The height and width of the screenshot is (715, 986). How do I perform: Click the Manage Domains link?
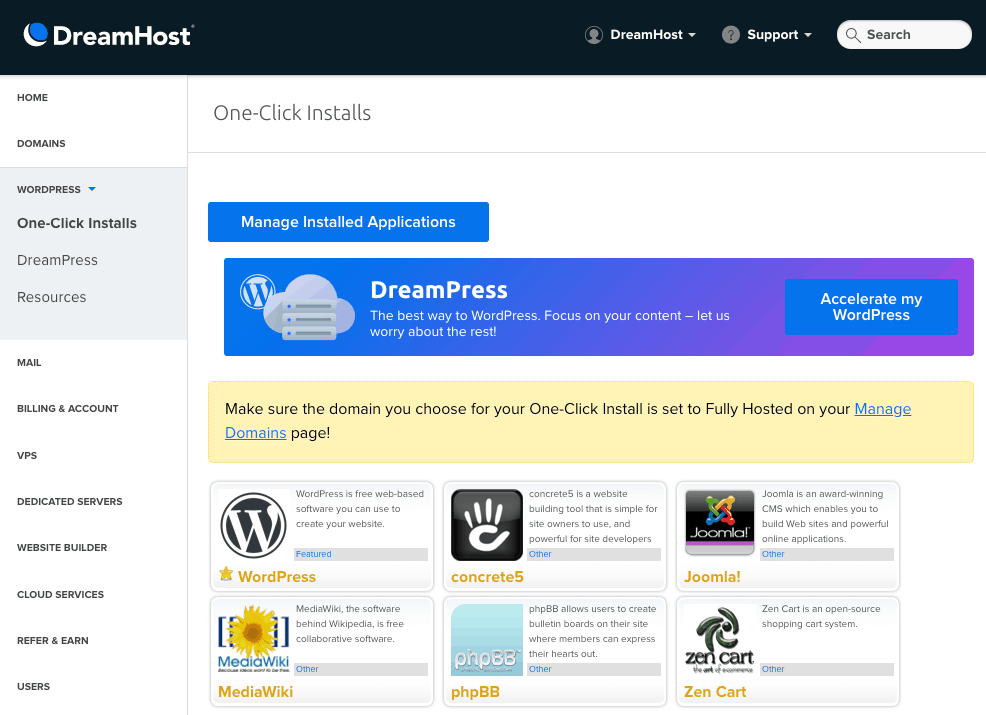[x=882, y=409]
